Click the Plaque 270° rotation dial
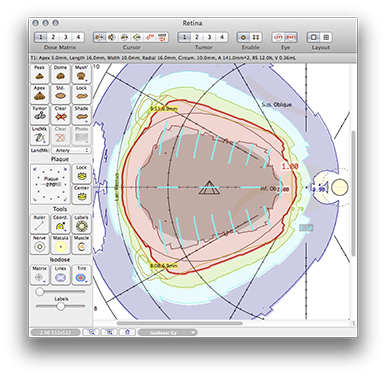Screen dimensions: 386x377 (x=51, y=184)
